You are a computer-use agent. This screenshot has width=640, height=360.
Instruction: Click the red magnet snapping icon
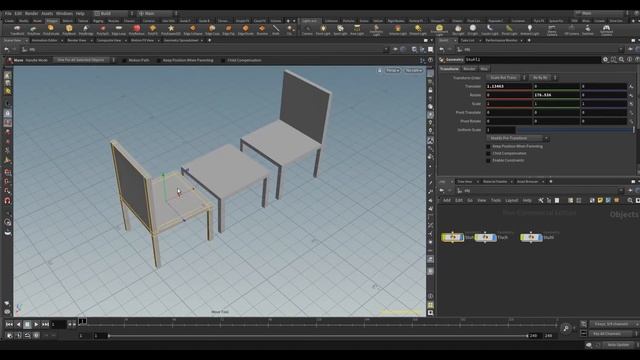tap(8, 200)
